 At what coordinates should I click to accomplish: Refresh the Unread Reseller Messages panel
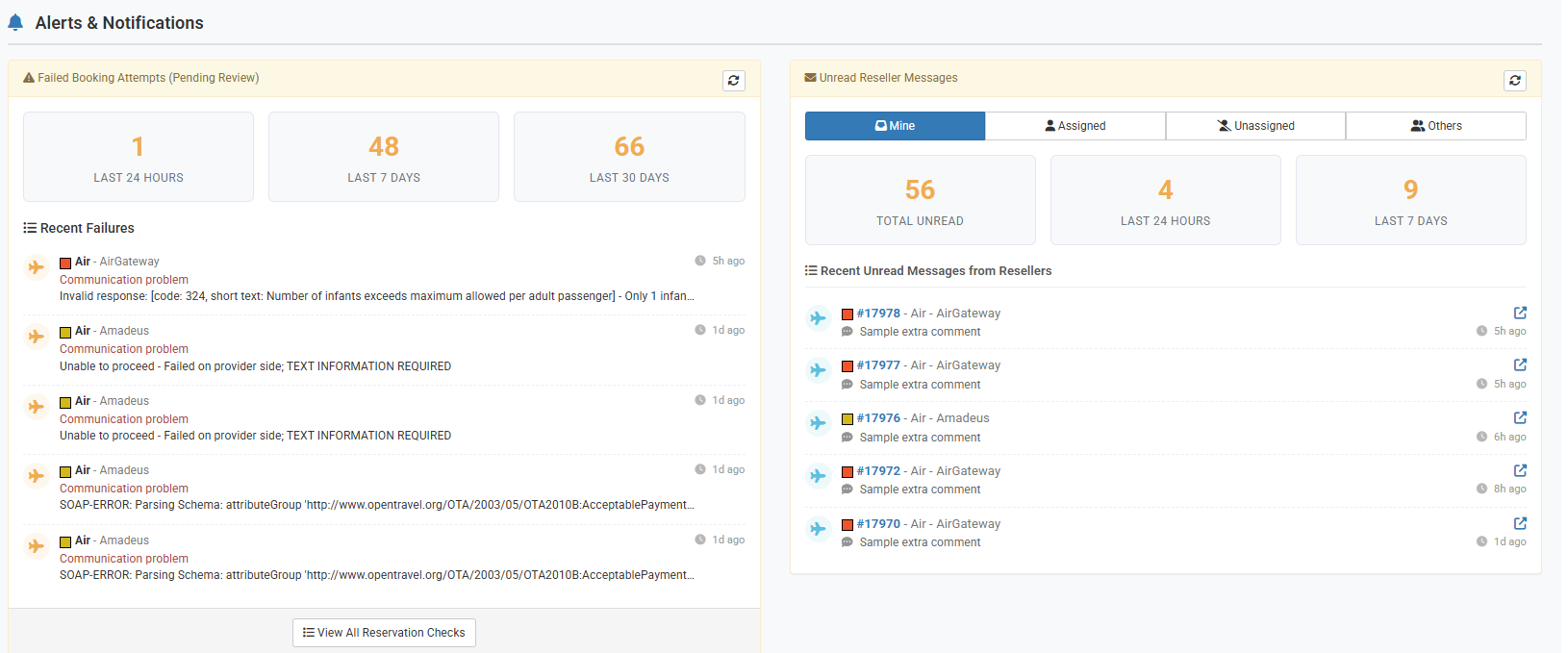(1515, 81)
